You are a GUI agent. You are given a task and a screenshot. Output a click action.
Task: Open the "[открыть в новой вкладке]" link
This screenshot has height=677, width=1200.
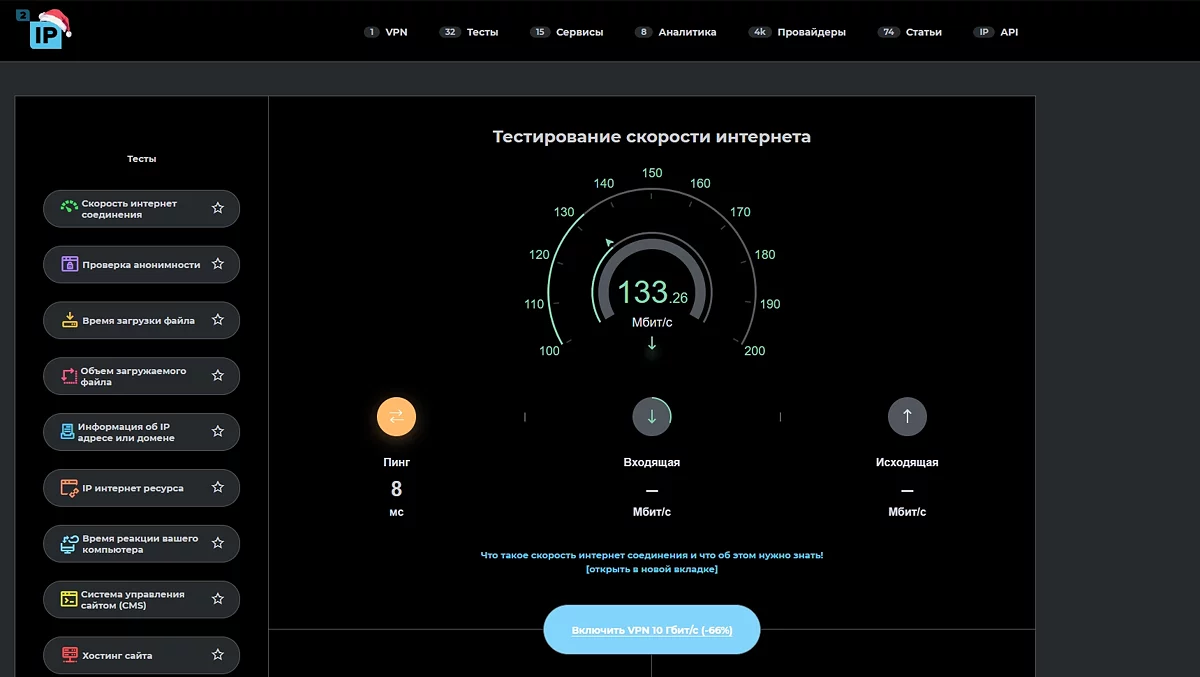(651, 568)
